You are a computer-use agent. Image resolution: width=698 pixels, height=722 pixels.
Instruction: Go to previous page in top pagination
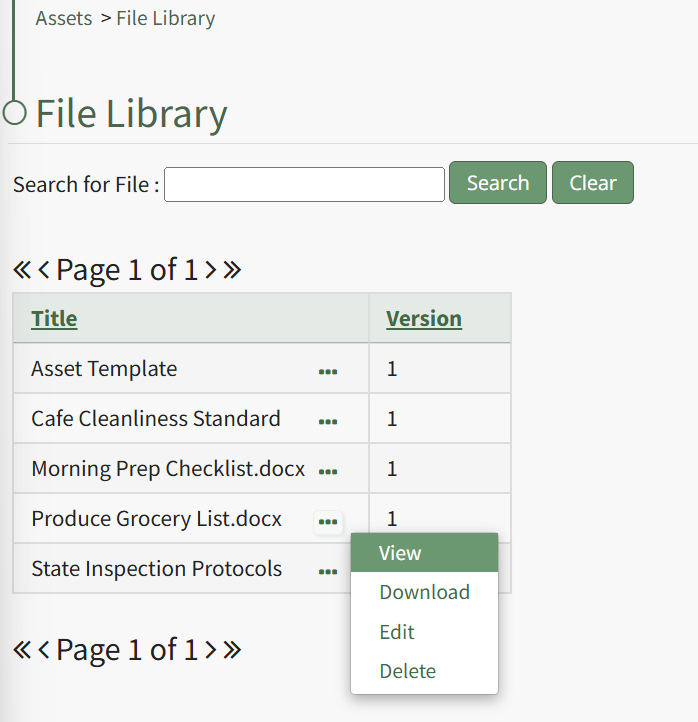click(44, 270)
